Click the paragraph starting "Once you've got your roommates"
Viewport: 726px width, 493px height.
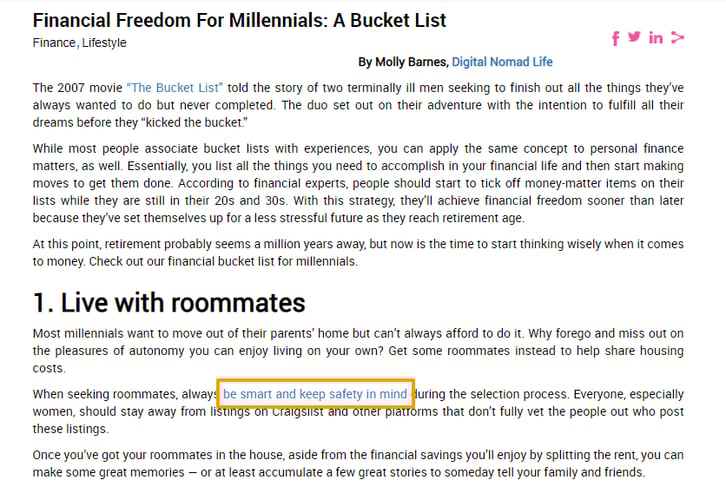coord(358,463)
